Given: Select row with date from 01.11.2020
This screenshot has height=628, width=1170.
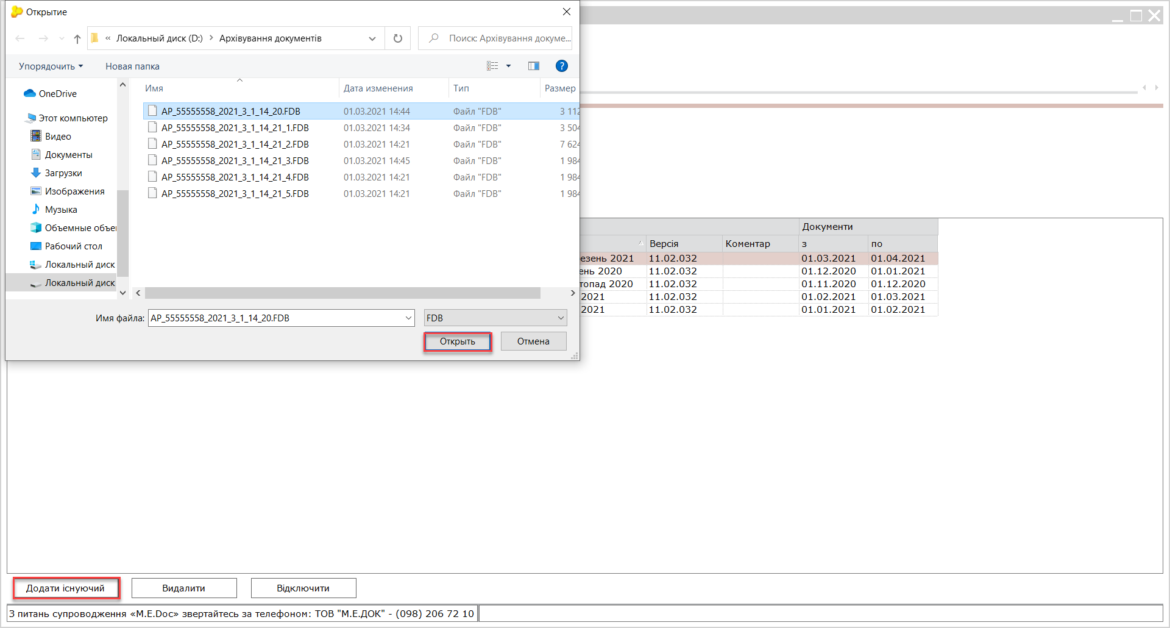Looking at the screenshot, I should pyautogui.click(x=758, y=284).
